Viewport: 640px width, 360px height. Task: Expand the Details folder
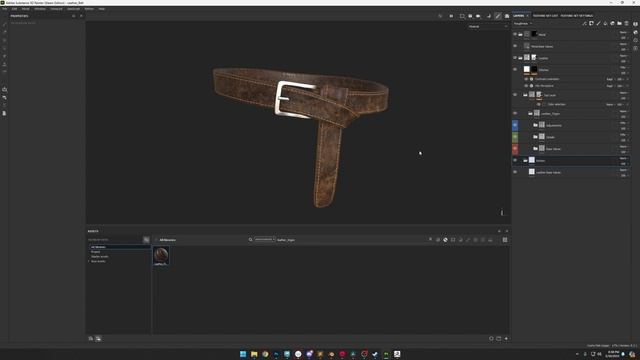(x=535, y=137)
